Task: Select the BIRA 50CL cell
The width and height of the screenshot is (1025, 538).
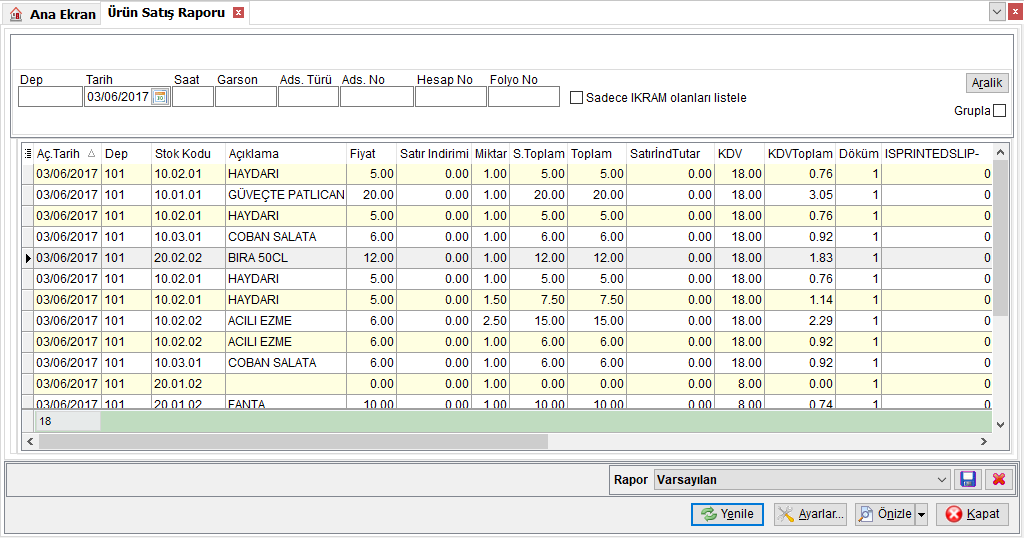Action: [286, 258]
